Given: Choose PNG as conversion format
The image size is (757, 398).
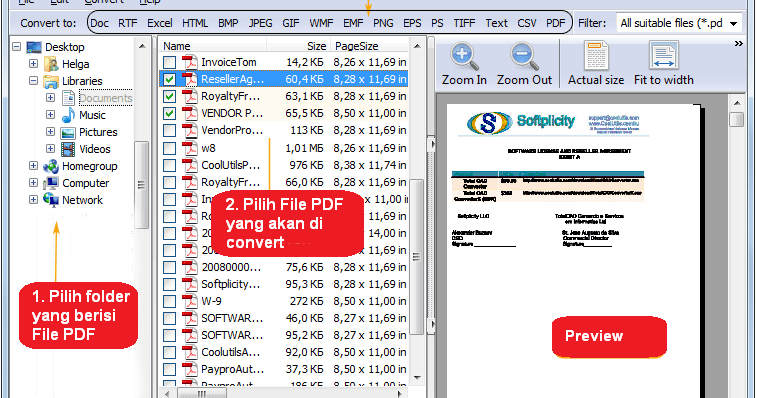Looking at the screenshot, I should point(383,23).
